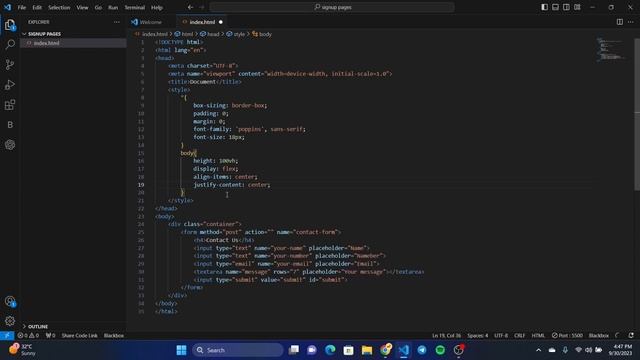Click body breadcrumb segment
Viewport: 640px width, 360px height.
point(265,34)
